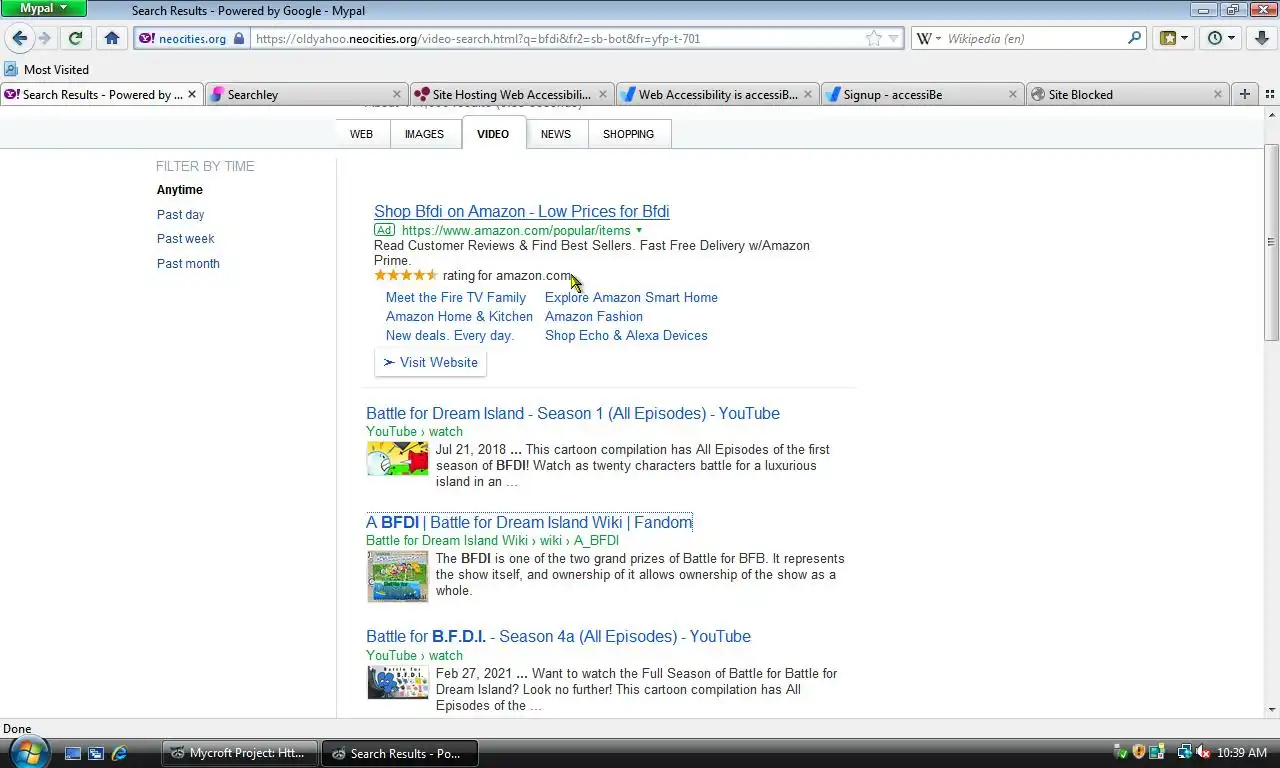Open New deals. Every day. link
Viewport: 1280px width, 768px height.
450,335
